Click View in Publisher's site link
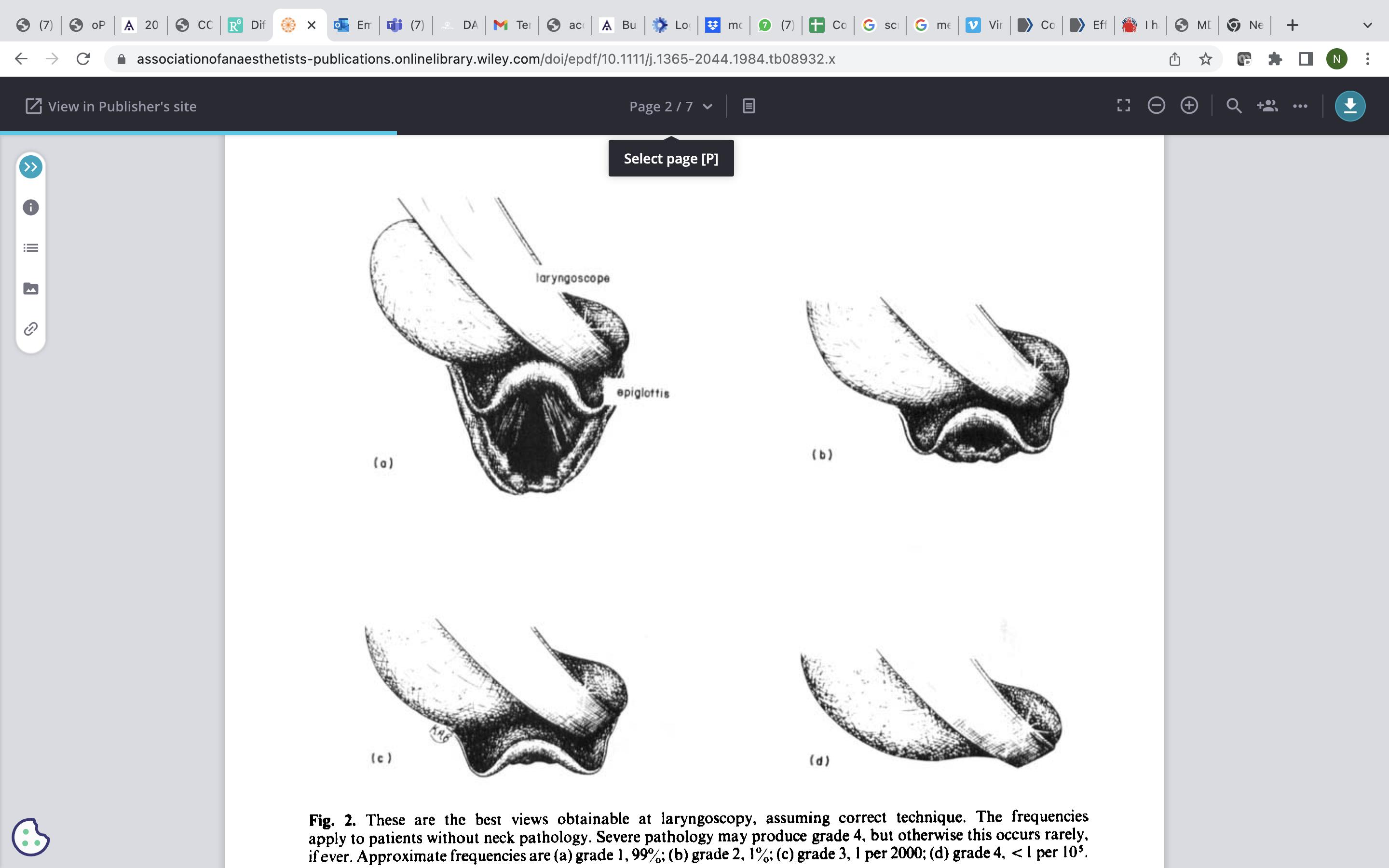This screenshot has width=1389, height=868. [111, 106]
